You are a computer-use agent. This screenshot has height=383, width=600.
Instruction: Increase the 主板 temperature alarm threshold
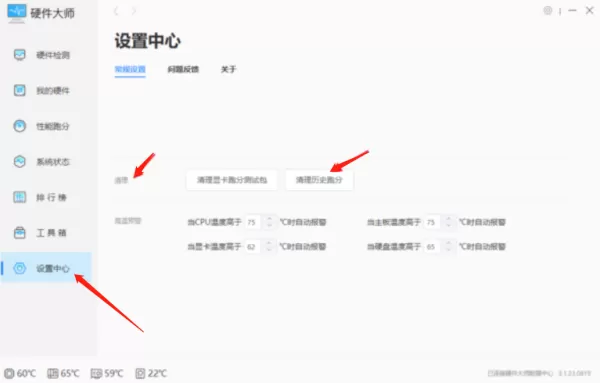448,219
